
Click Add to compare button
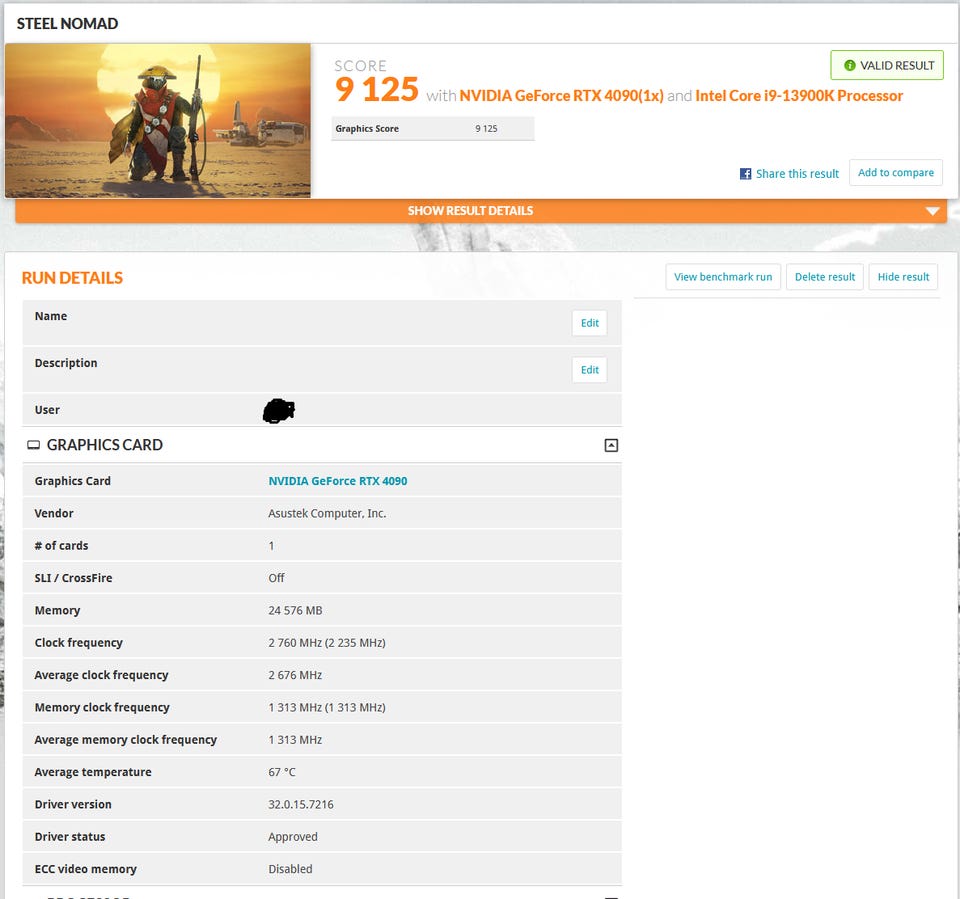tap(895, 173)
